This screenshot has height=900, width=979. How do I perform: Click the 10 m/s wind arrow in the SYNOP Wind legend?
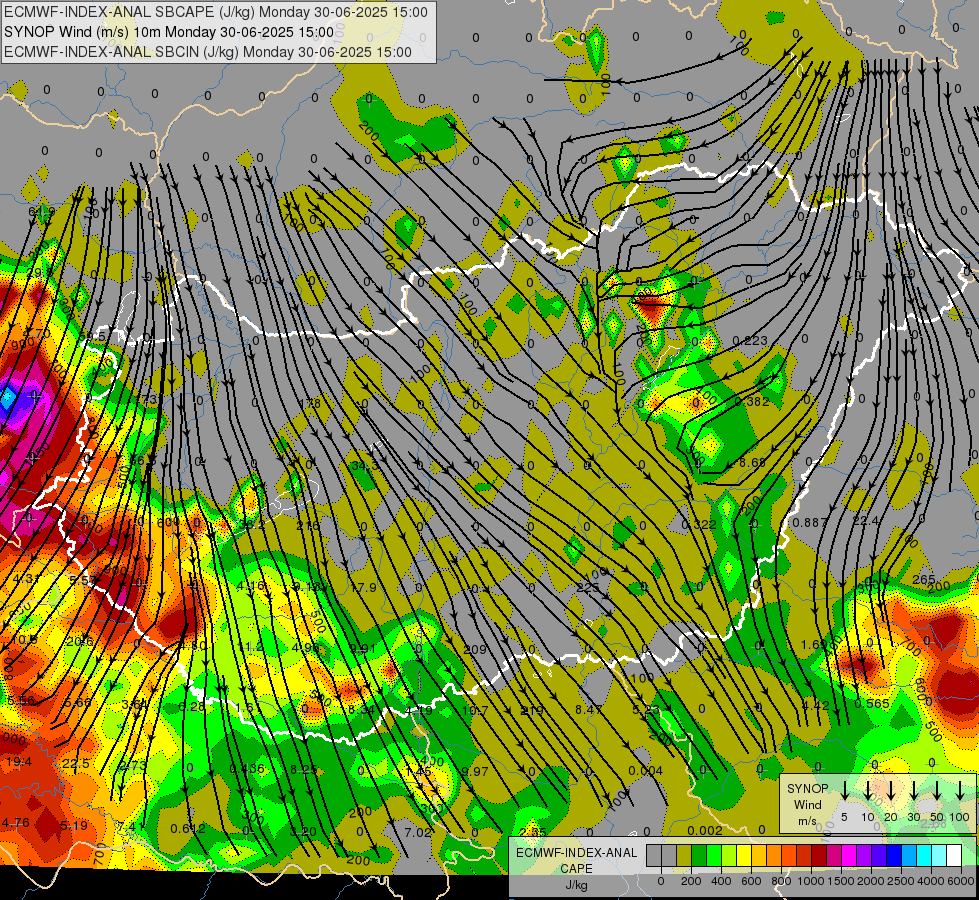pyautogui.click(x=867, y=791)
